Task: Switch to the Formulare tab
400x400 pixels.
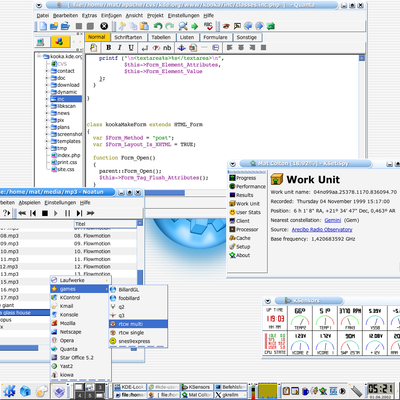Action: pos(215,37)
